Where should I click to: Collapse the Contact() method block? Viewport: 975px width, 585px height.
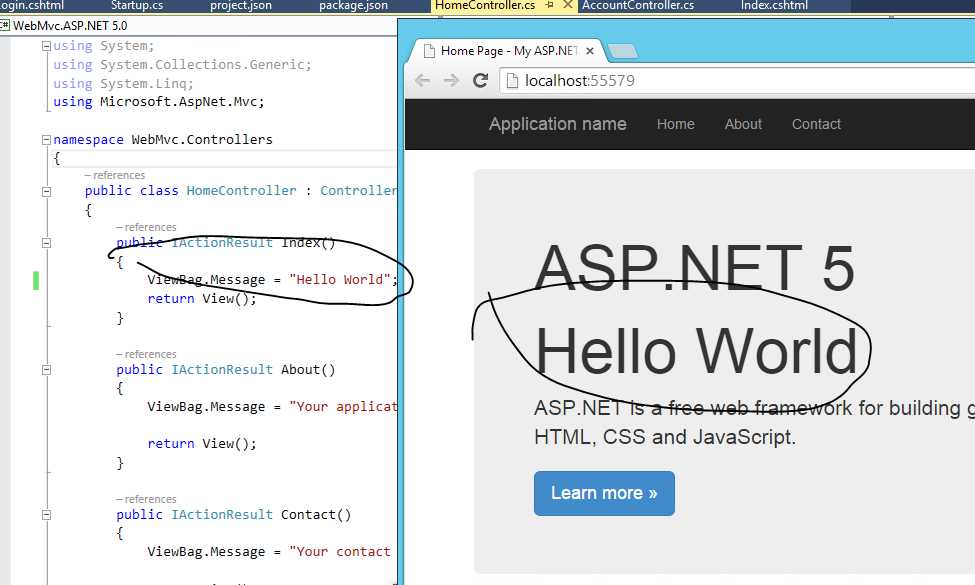point(46,515)
